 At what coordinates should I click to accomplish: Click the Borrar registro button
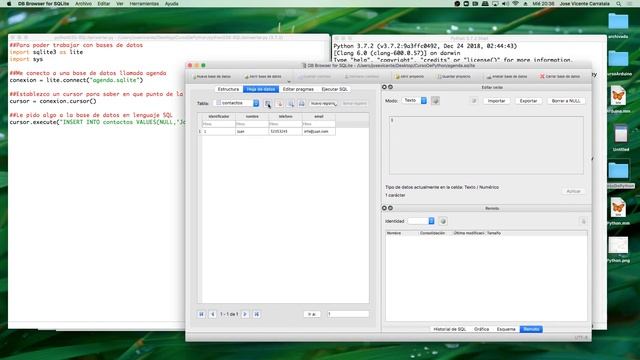(354, 104)
